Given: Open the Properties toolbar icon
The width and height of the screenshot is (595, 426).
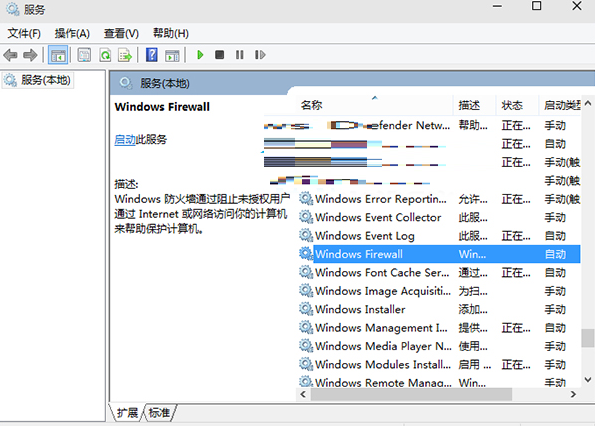Looking at the screenshot, I should pos(84,55).
